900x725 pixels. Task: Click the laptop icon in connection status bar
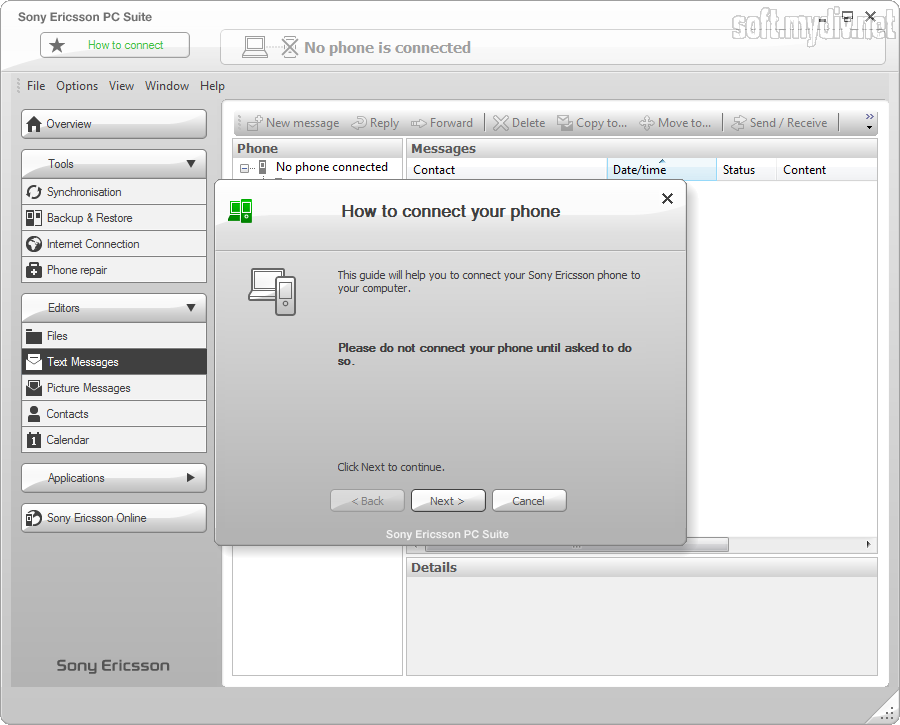click(255, 47)
